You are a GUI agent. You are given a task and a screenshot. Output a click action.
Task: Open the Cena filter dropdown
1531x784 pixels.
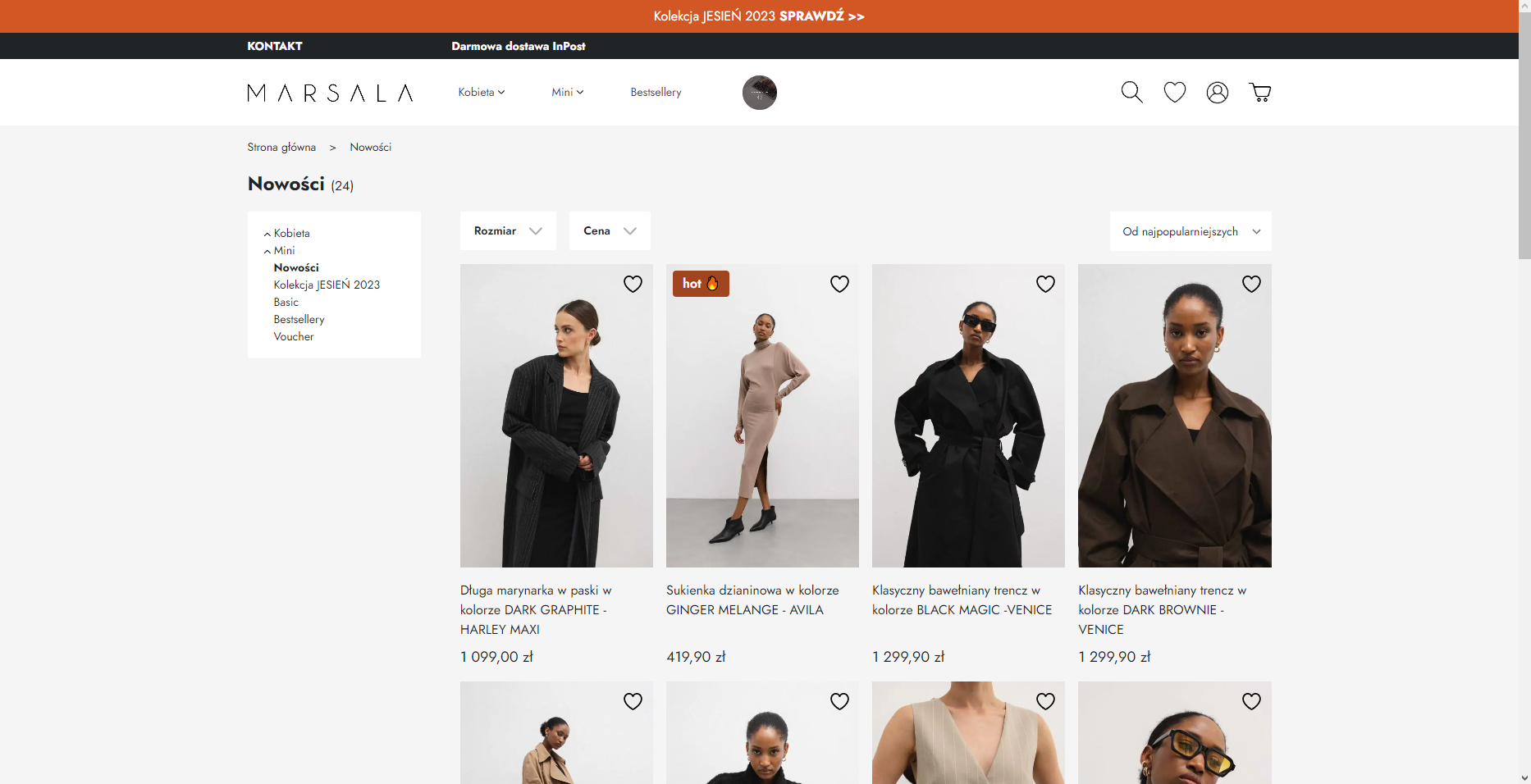click(610, 231)
